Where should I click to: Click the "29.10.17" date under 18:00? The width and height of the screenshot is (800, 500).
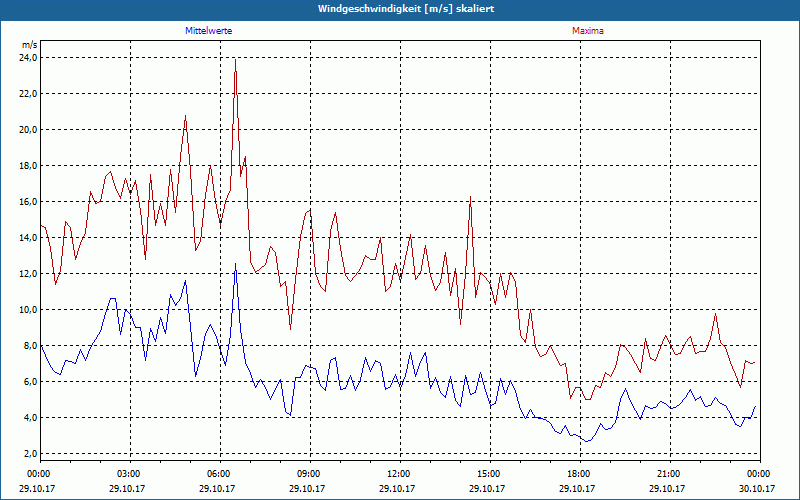coord(577,488)
